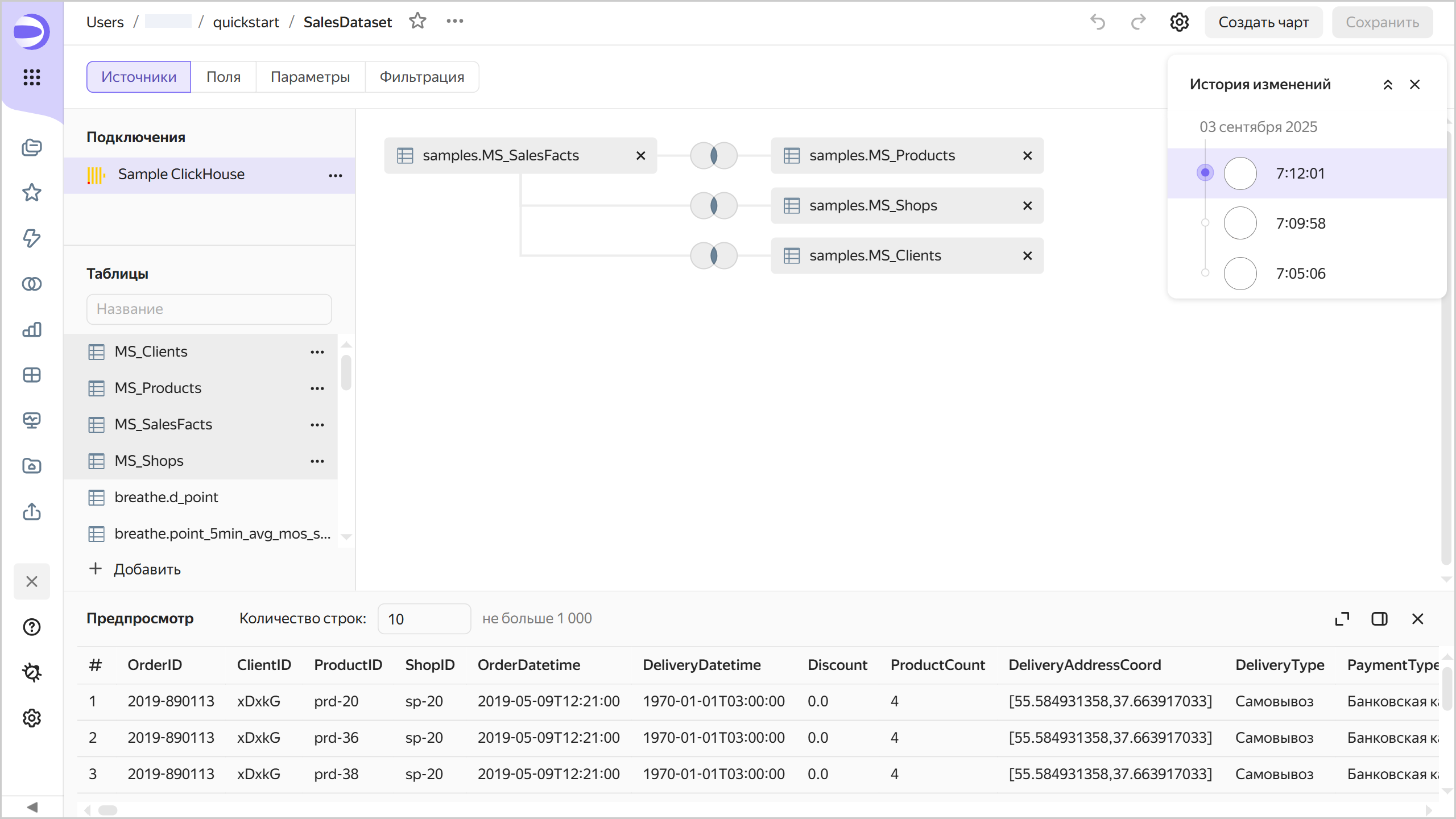Image resolution: width=1456 pixels, height=819 pixels.
Task: Click the undo arrow icon
Action: point(1098,22)
